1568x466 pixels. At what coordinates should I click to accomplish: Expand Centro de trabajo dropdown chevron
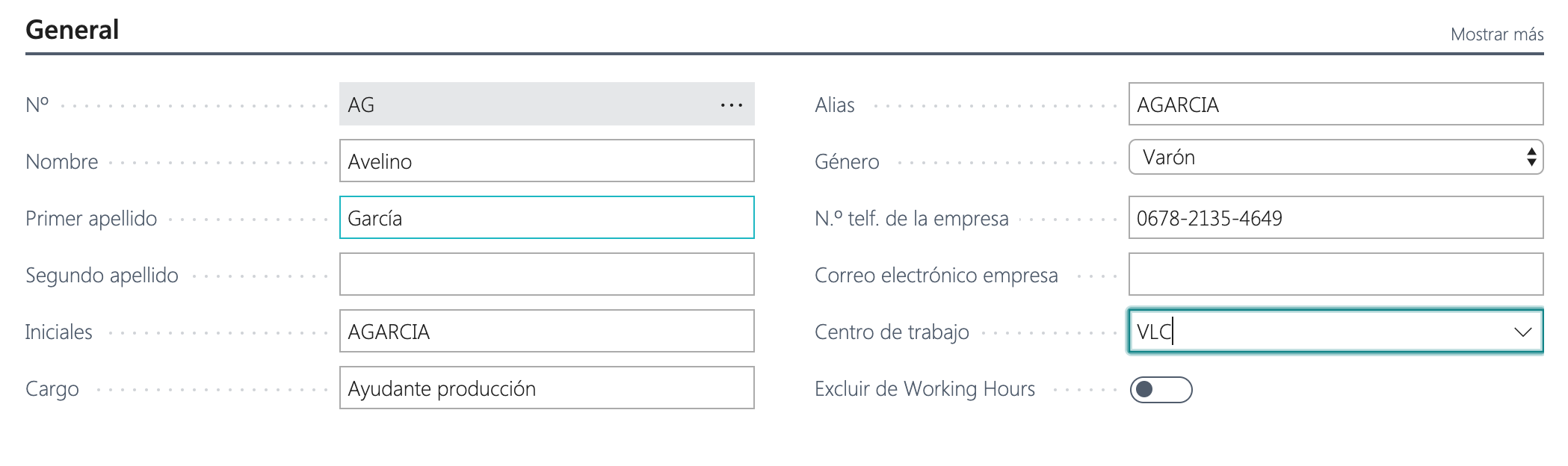[1522, 332]
